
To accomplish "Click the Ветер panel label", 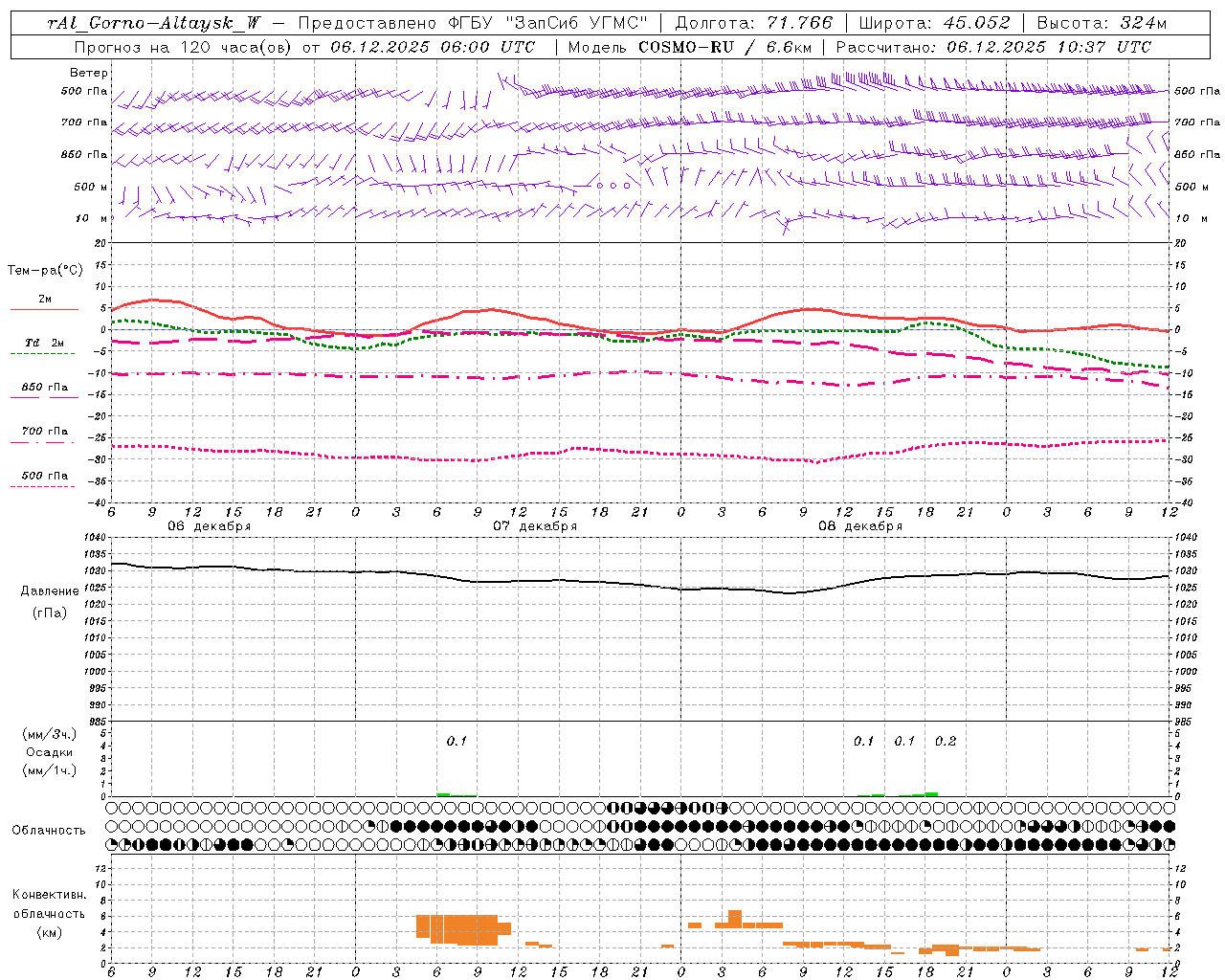I will point(88,73).
